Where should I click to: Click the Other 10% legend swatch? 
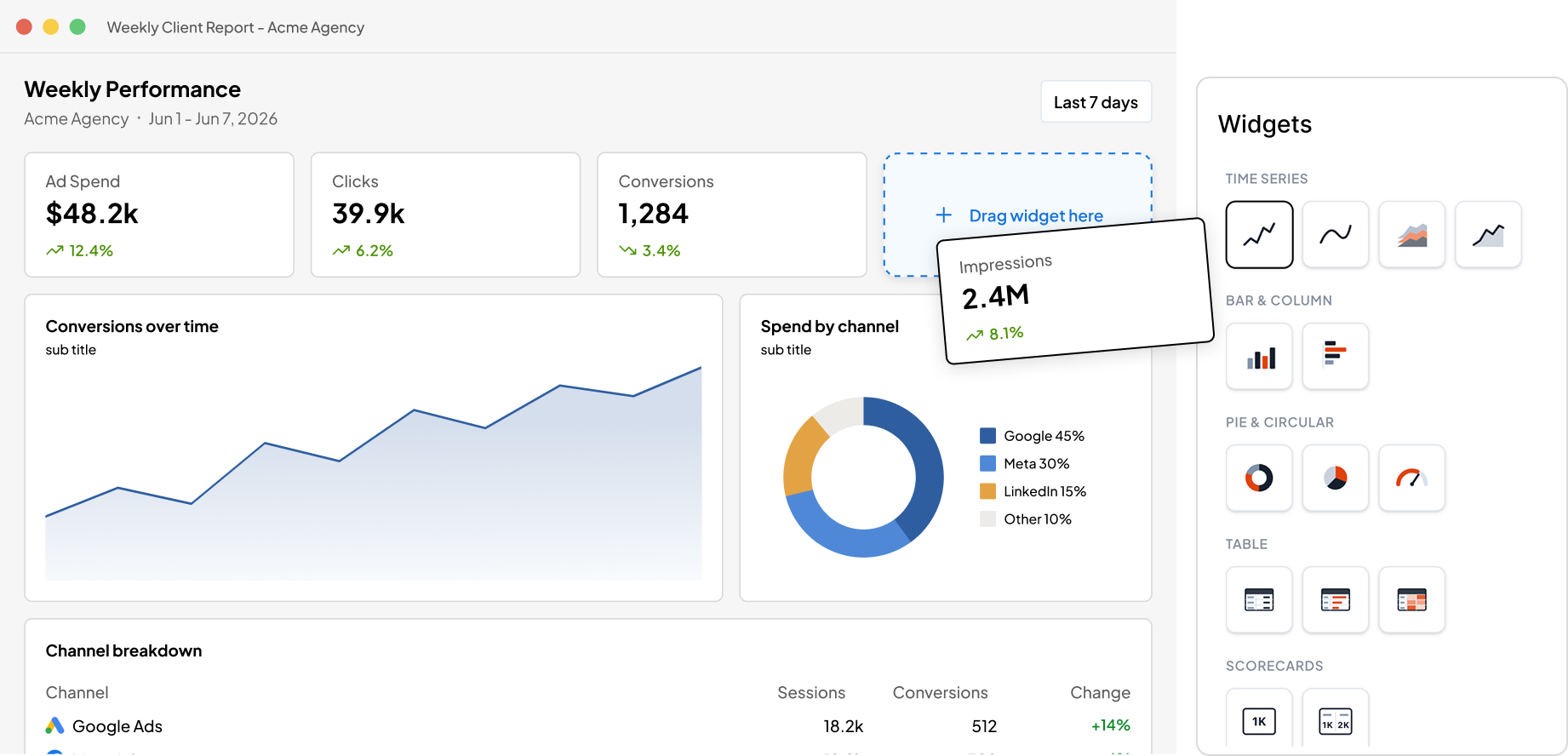pos(987,518)
